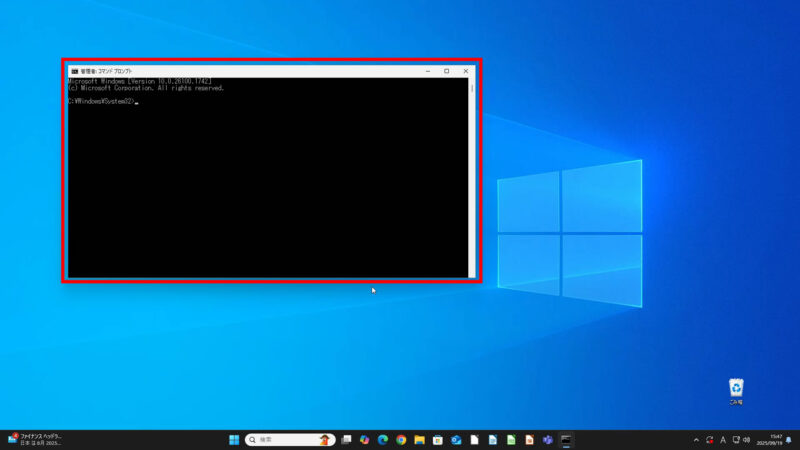Open the network status tray icon
Image resolution: width=800 pixels, height=450 pixels.
pos(735,440)
